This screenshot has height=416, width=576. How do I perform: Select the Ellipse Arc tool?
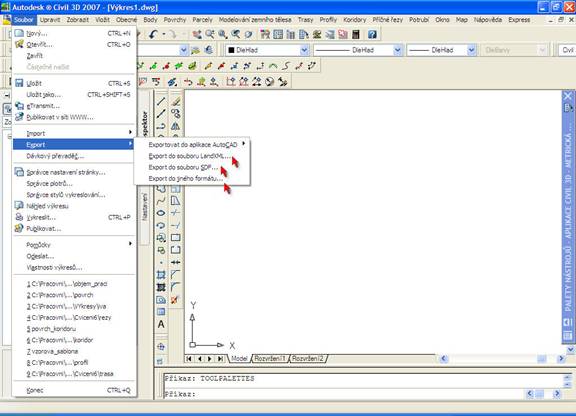(161, 225)
